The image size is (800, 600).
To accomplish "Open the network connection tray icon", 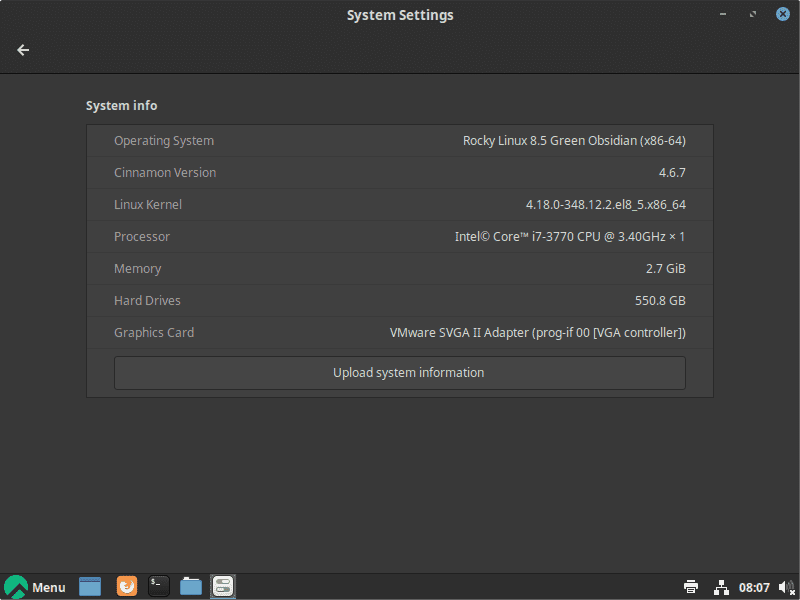I will 721,587.
